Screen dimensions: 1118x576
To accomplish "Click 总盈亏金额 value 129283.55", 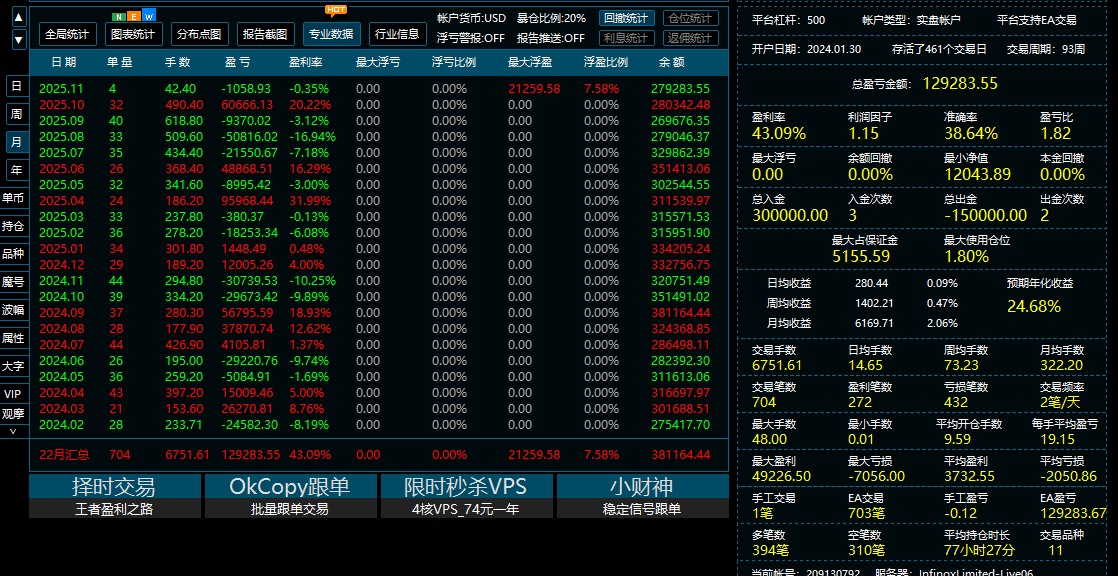I will 960,83.
